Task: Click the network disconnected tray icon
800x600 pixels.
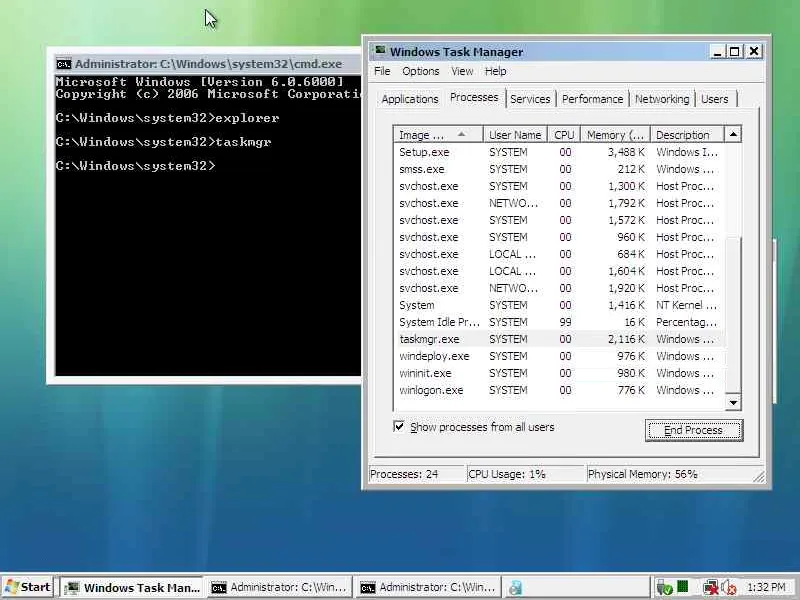Action: pos(710,587)
